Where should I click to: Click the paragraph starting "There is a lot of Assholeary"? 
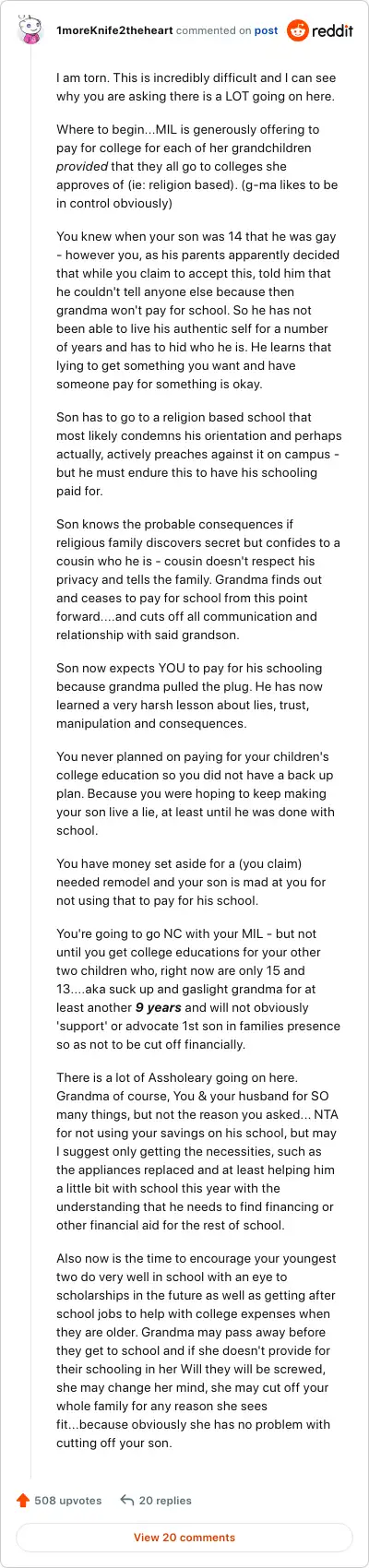coord(196,1151)
